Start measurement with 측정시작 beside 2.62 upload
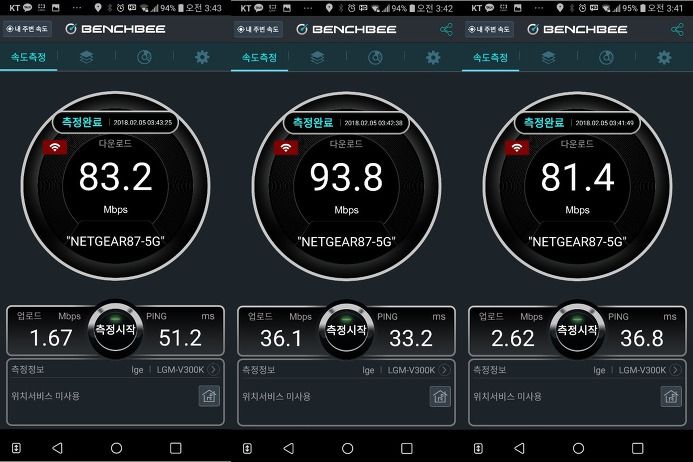The image size is (693, 462). [577, 330]
